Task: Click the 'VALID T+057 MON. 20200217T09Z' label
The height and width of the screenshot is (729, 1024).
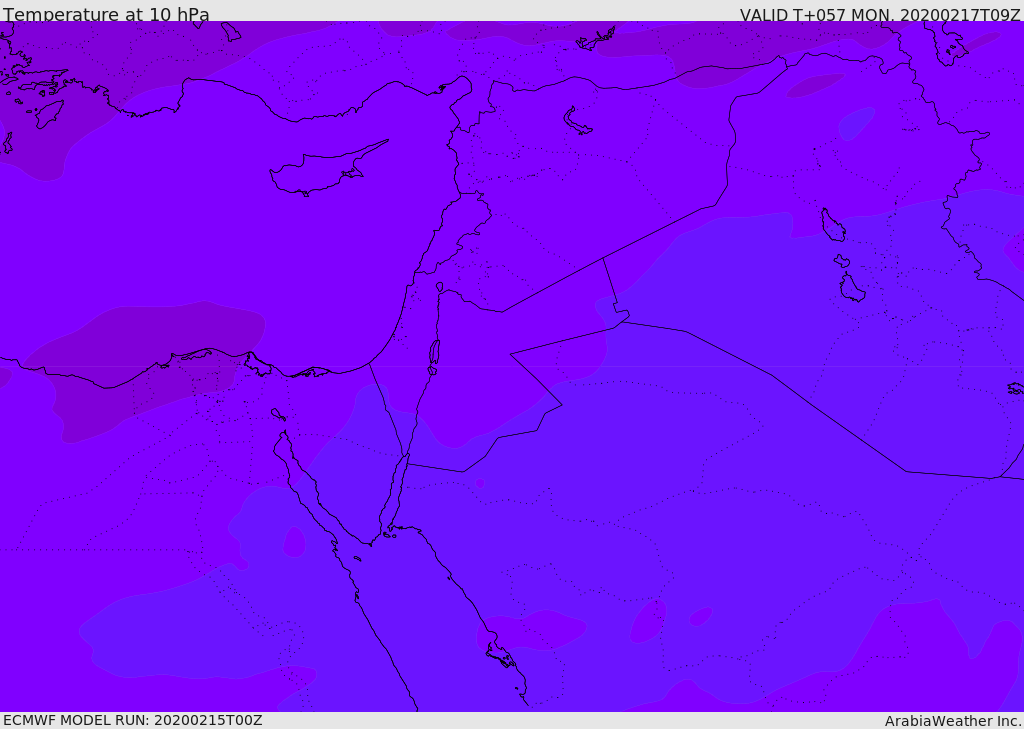Action: (880, 15)
